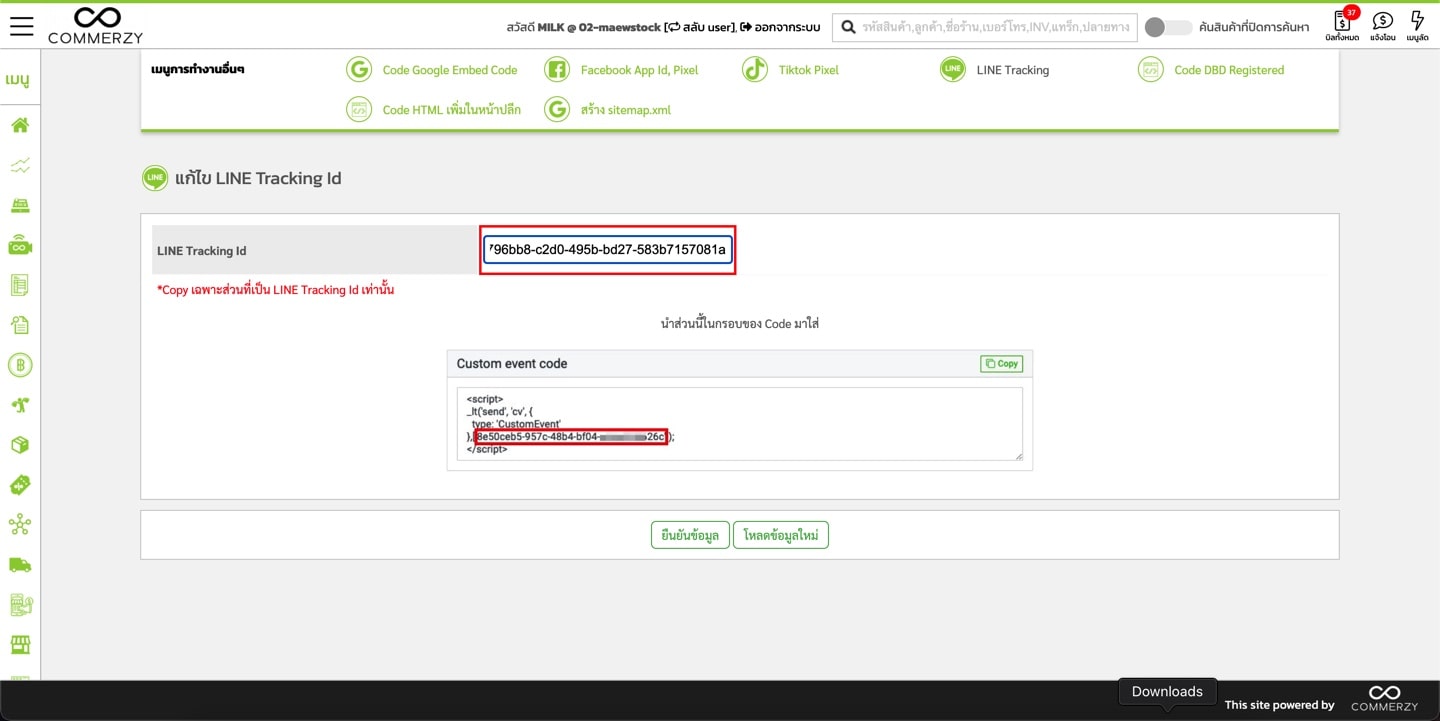This screenshot has height=721, width=1440.
Task: Open the เมนูลัด shortcut menu icon
Action: pos(1417,26)
